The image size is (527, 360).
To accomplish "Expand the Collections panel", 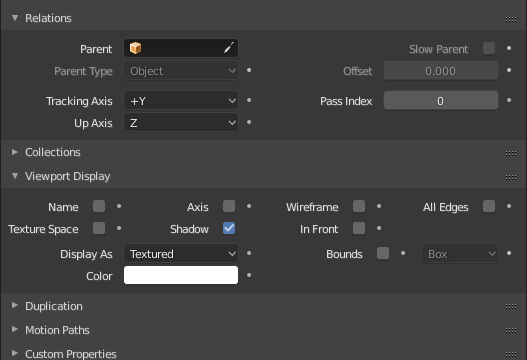I will [15, 152].
